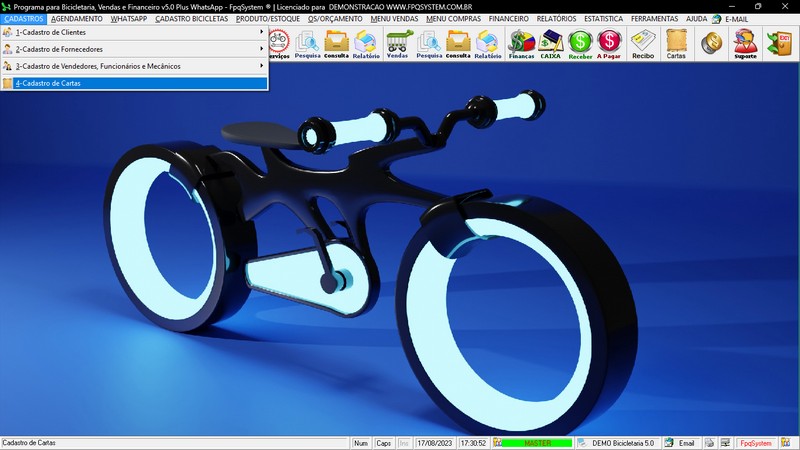
Task: Open the CAIXA cash book icon
Action: [x=551, y=44]
